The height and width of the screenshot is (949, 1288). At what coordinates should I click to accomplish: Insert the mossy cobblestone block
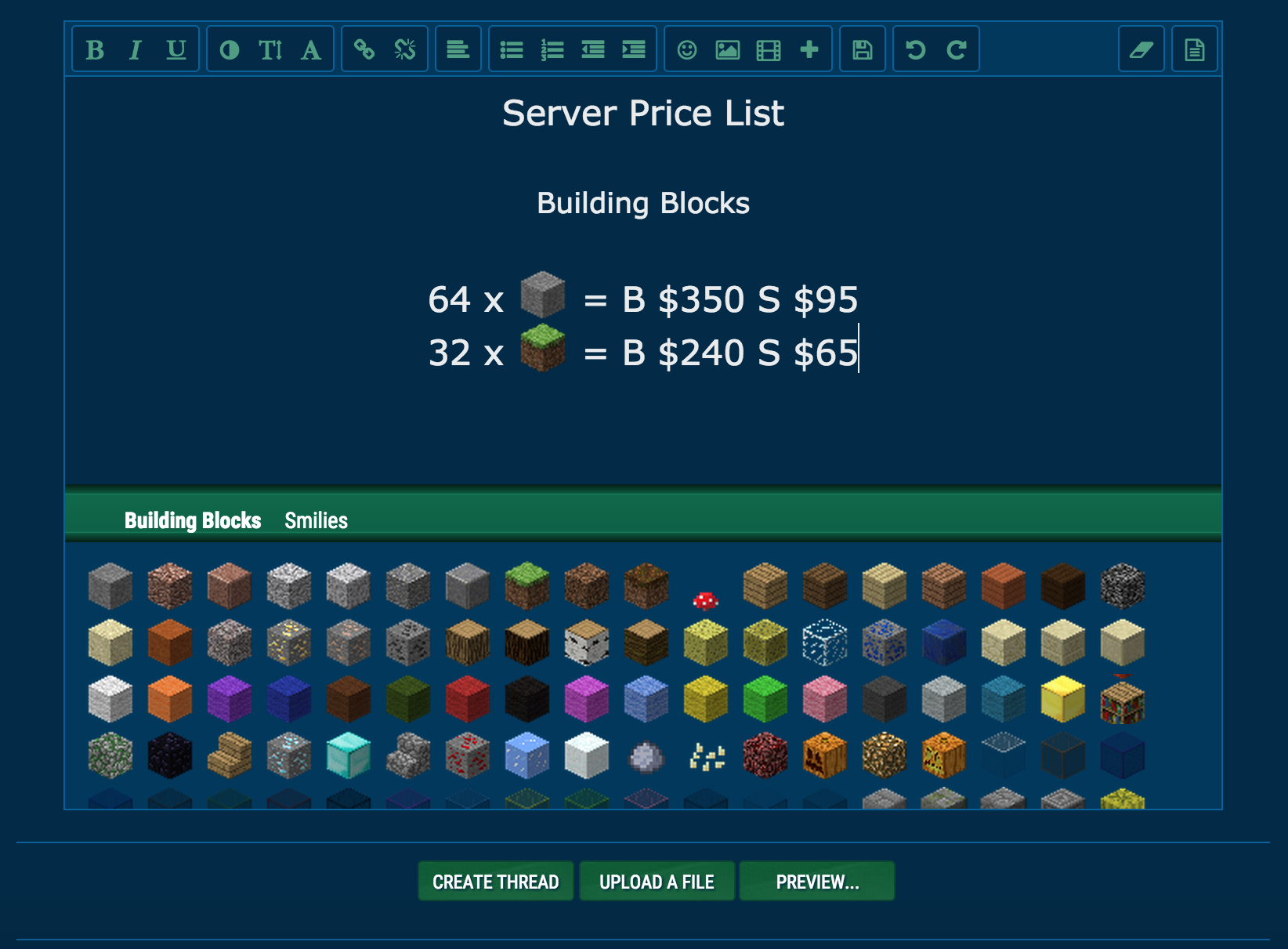(x=110, y=755)
